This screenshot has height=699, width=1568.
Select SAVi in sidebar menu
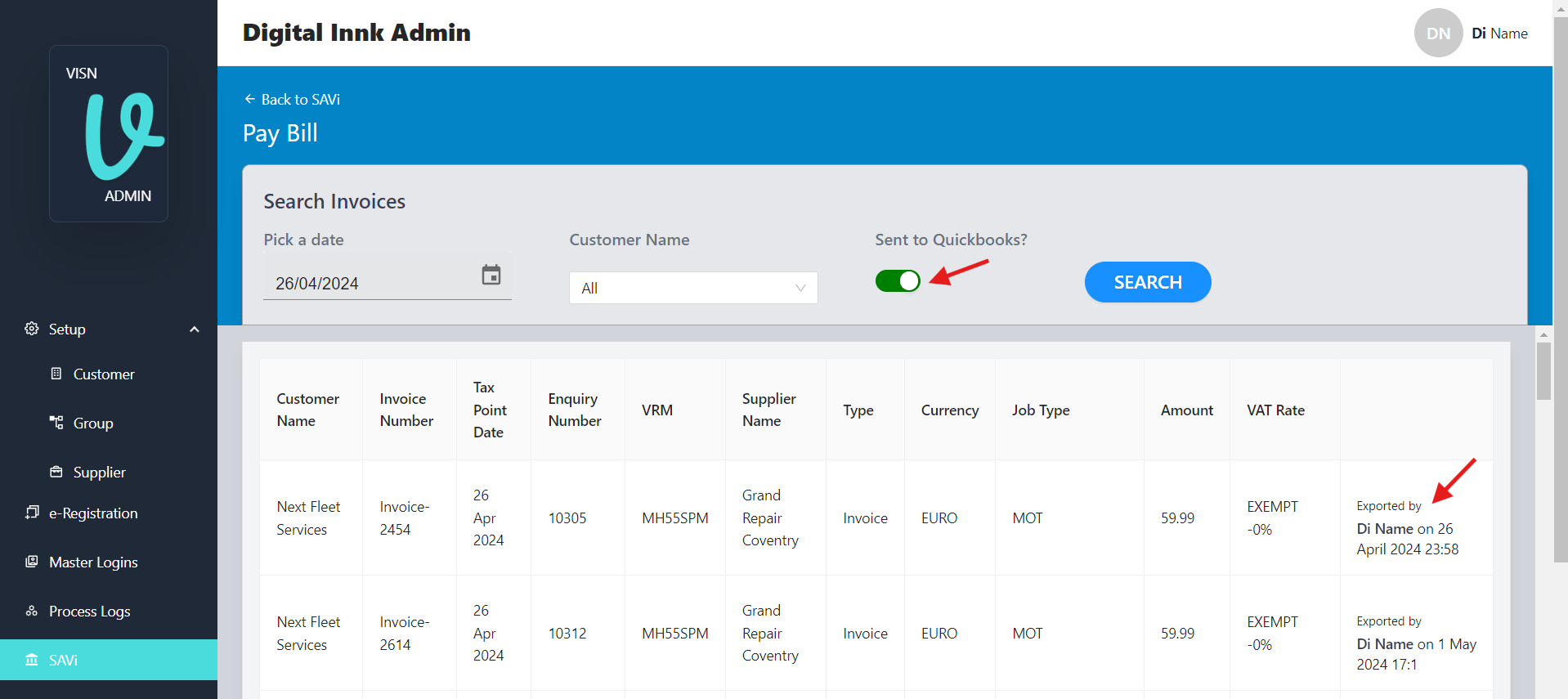(x=109, y=660)
